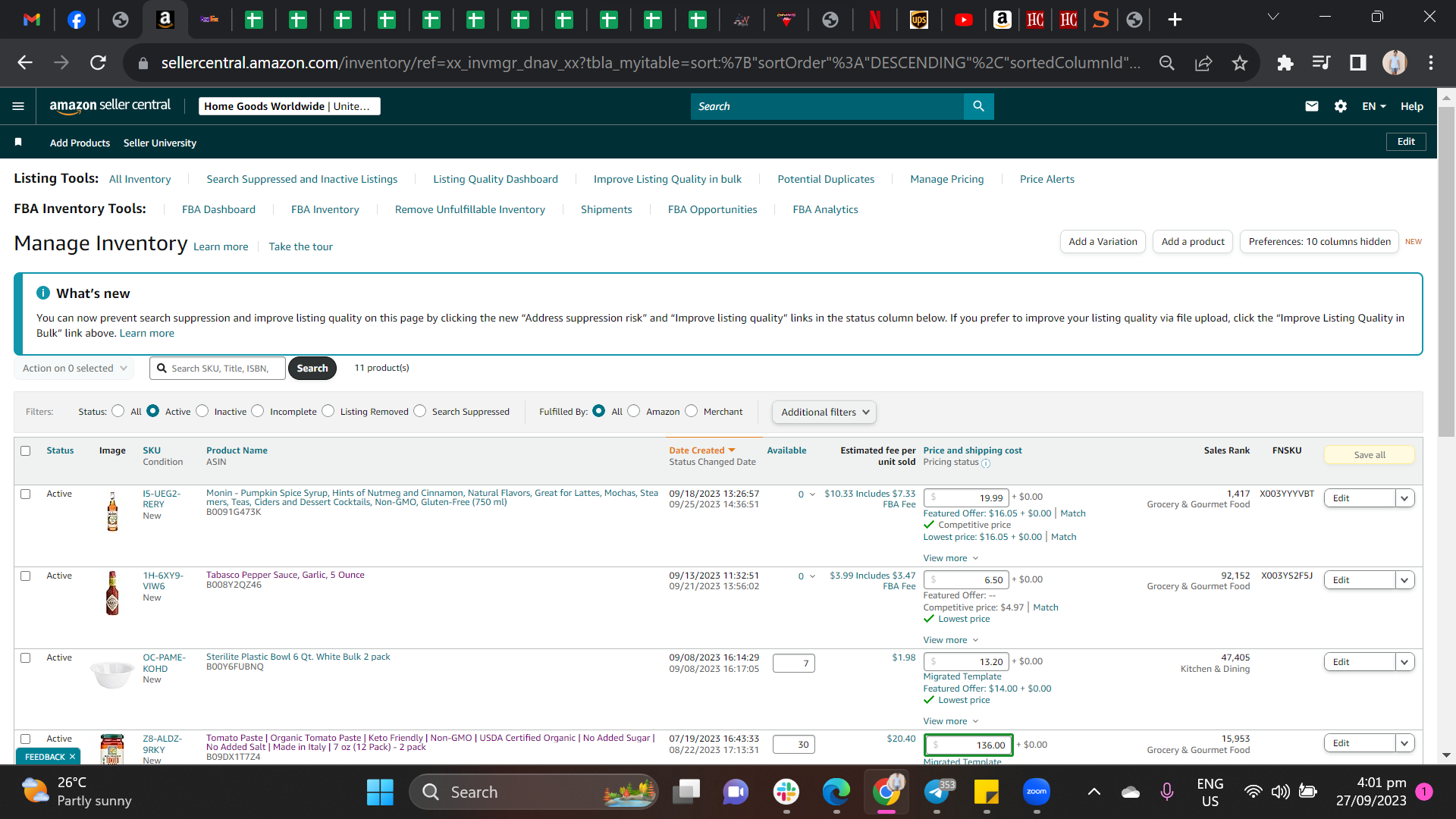Viewport: 1456px width, 819px height.
Task: Open Slack from the taskbar
Action: (786, 792)
